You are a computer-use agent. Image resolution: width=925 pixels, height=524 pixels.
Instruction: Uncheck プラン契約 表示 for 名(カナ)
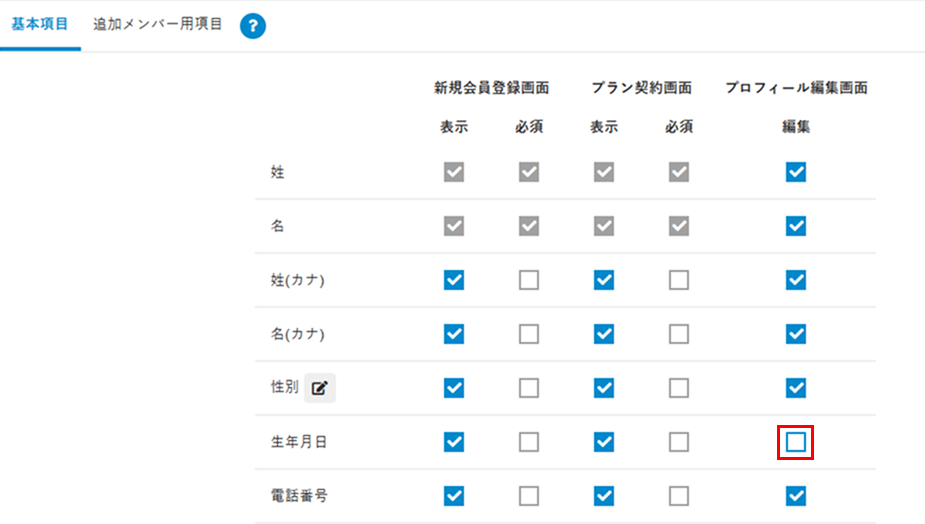(603, 334)
